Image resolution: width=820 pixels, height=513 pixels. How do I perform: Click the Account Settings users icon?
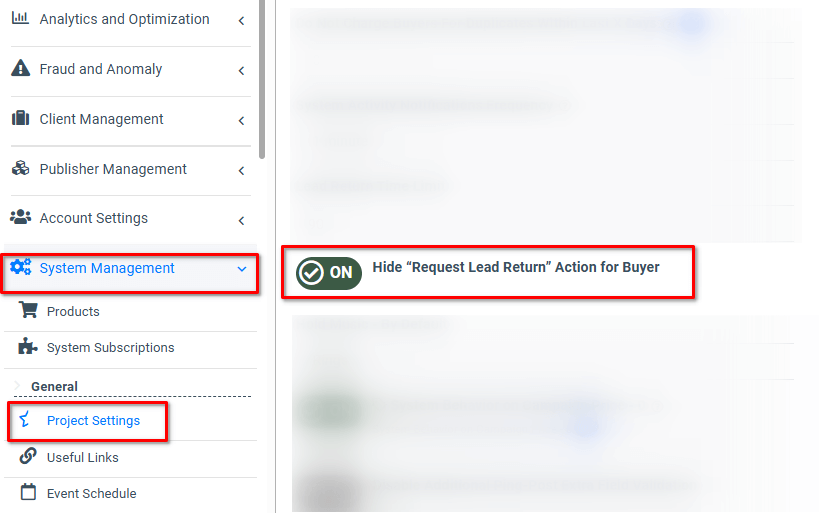coord(20,217)
